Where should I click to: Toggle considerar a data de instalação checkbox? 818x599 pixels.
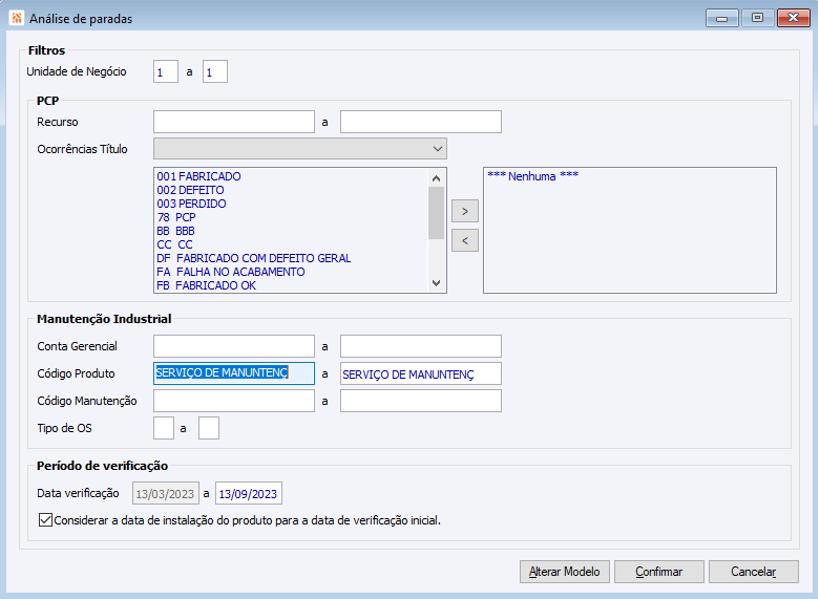pyautogui.click(x=45, y=520)
